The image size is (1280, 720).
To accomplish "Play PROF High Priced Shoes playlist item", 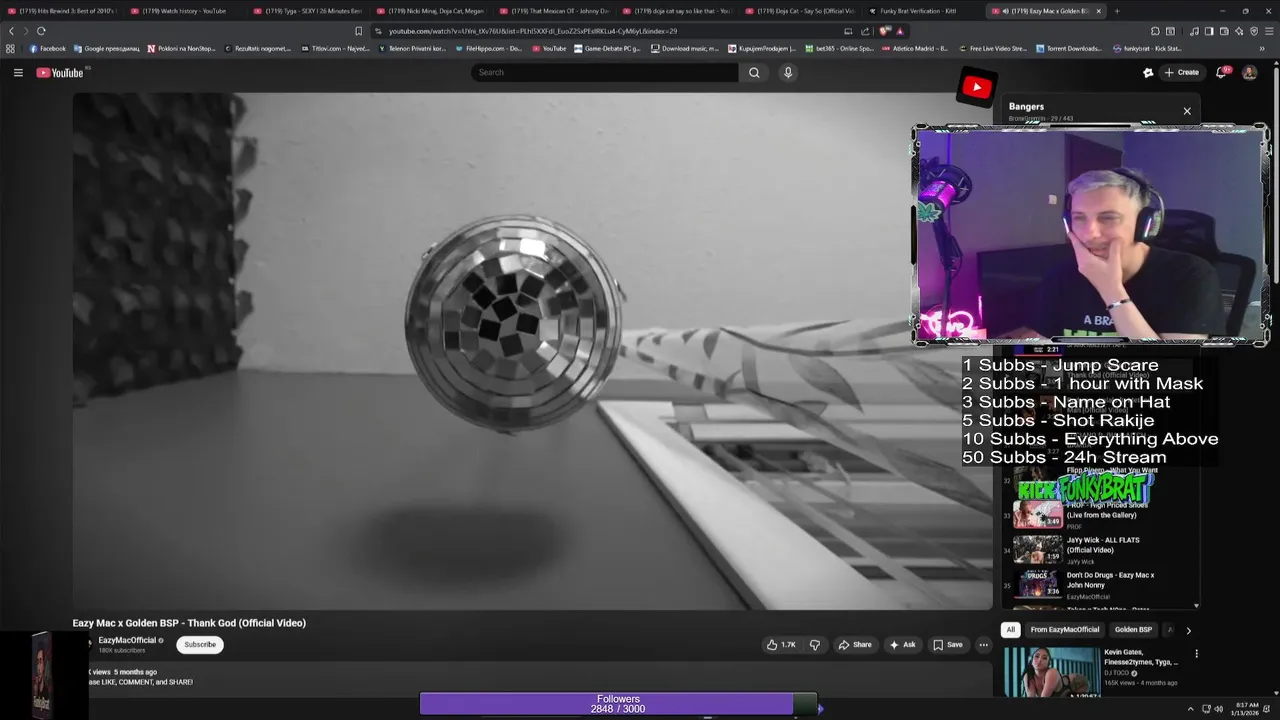I will coord(1100,514).
